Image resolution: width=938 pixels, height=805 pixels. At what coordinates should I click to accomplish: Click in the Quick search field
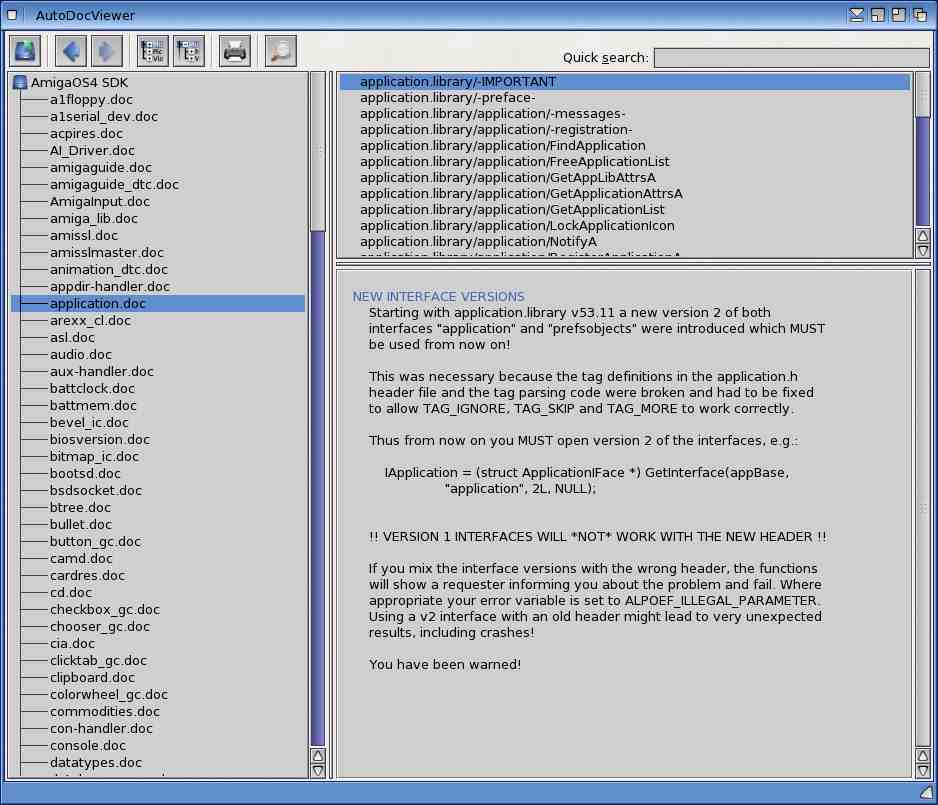pos(790,58)
